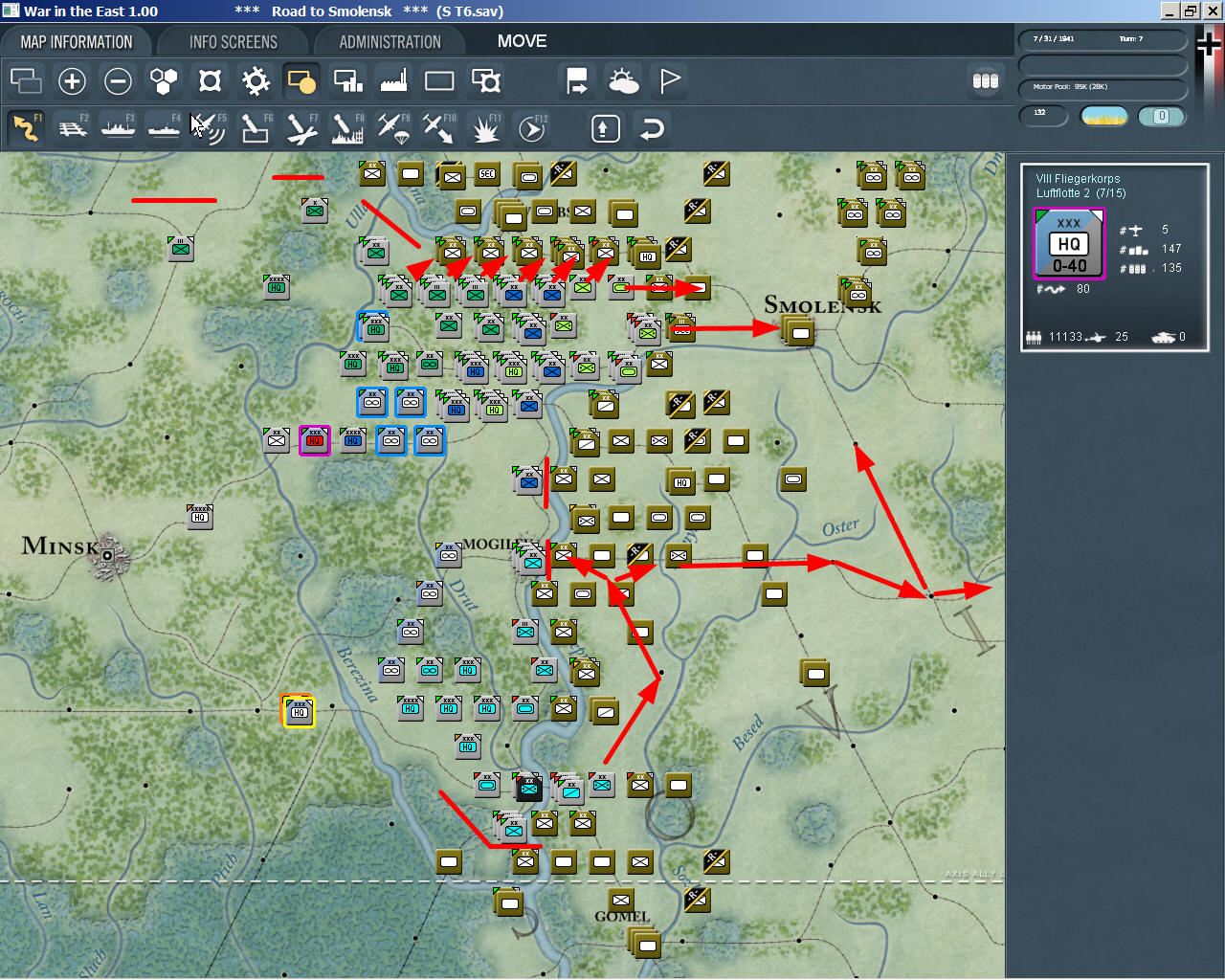Select the F1 Move mode button
1225x980 pixels.
tap(26, 128)
